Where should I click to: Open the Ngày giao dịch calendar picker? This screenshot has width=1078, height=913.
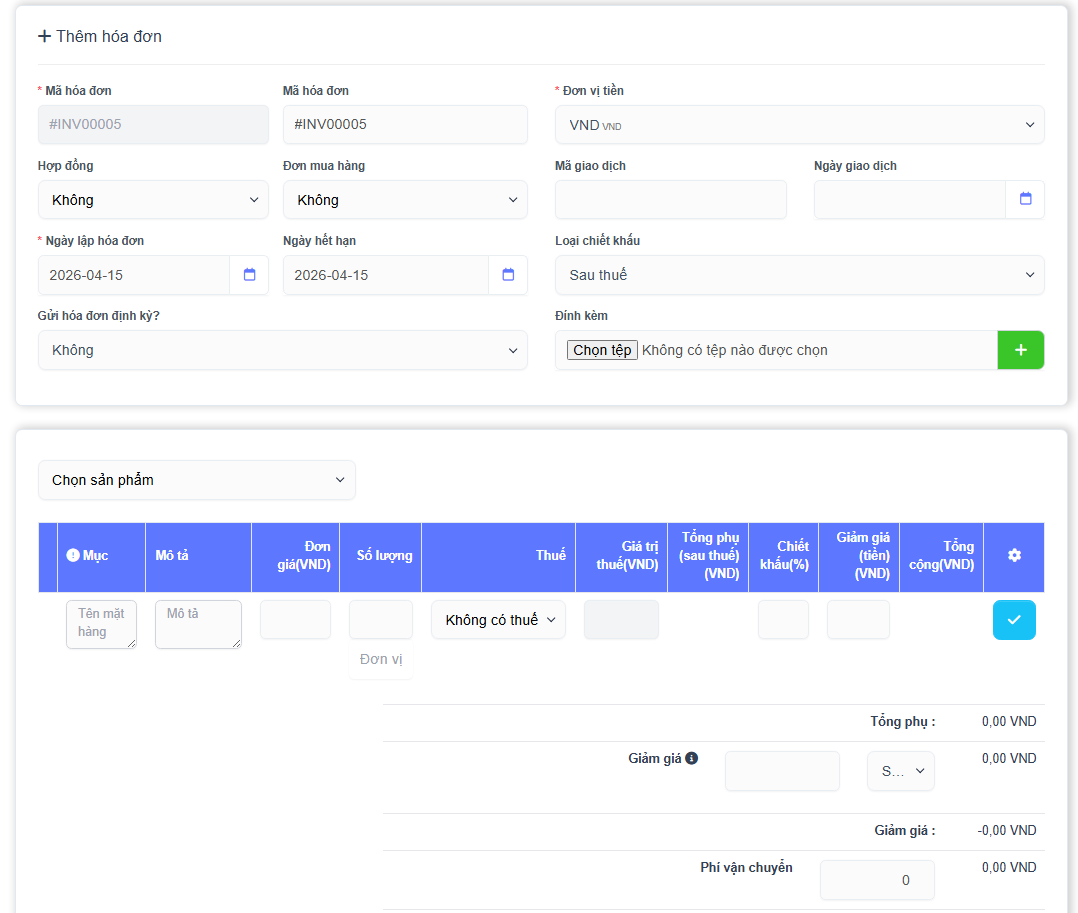click(x=1025, y=199)
